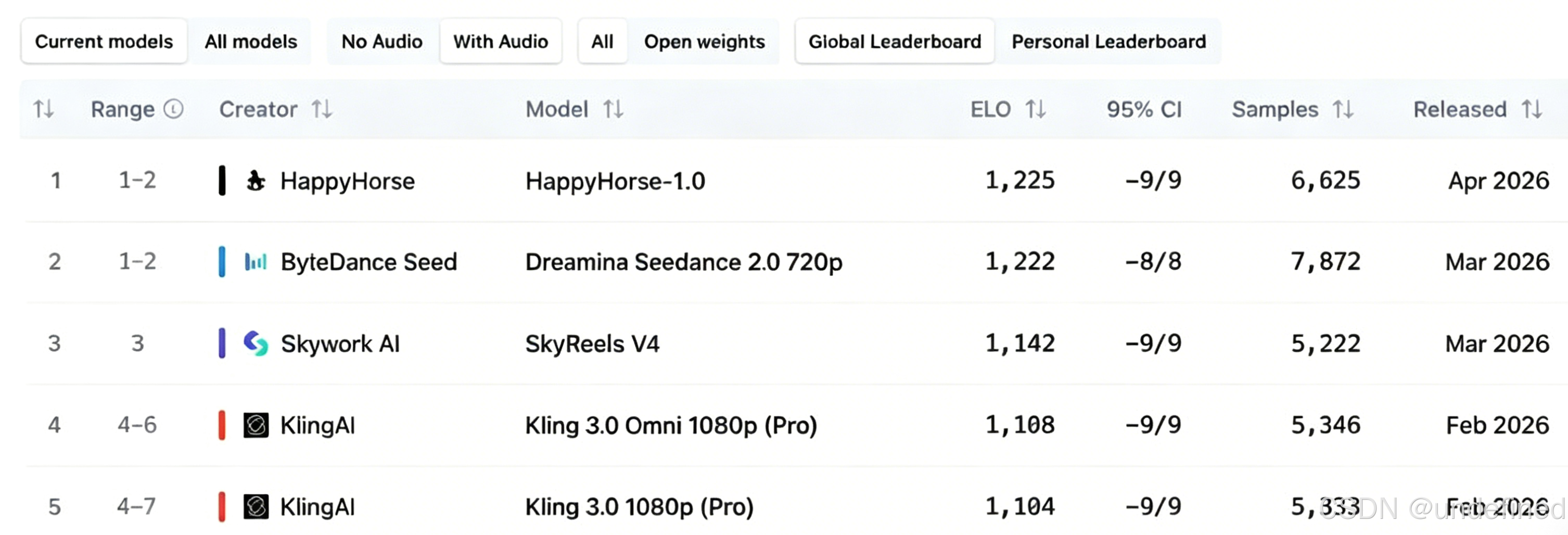Screen dimensions: 1568x535
Task: Open Dreamina Seedance 2.0 720p model
Action: tap(684, 262)
